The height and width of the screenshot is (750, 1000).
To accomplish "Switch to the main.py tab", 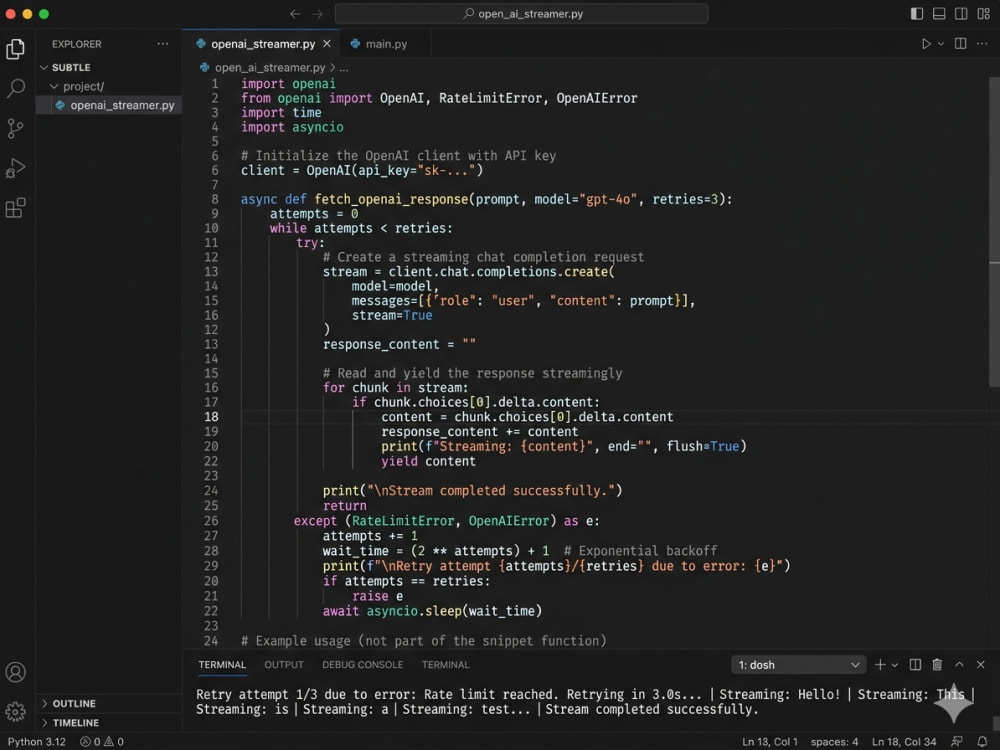I will click(x=386, y=44).
